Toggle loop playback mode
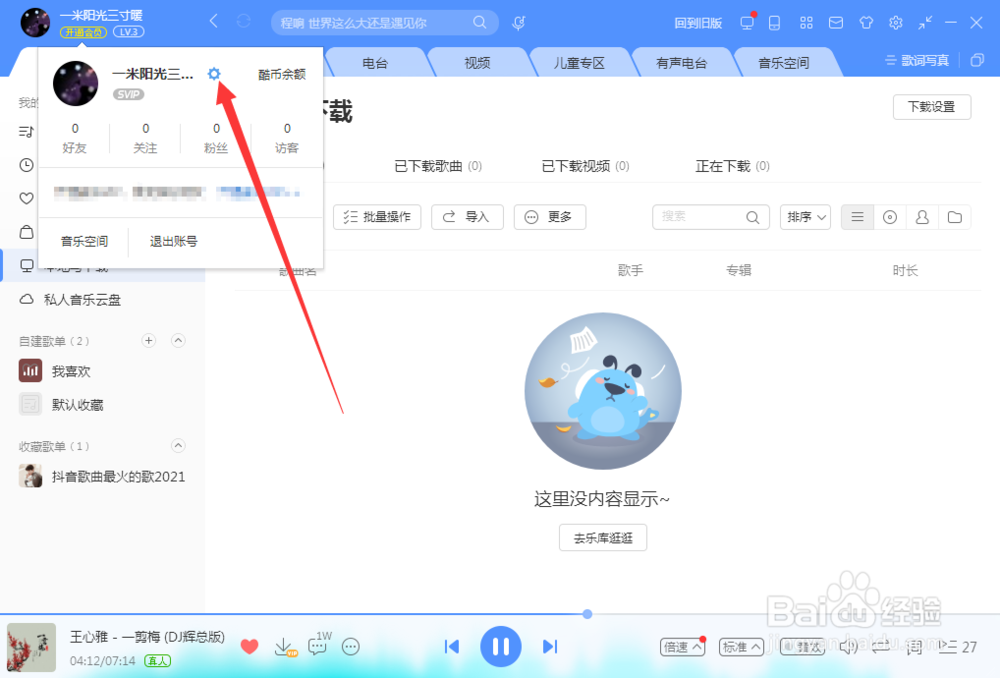The image size is (1000, 678). coord(881,647)
